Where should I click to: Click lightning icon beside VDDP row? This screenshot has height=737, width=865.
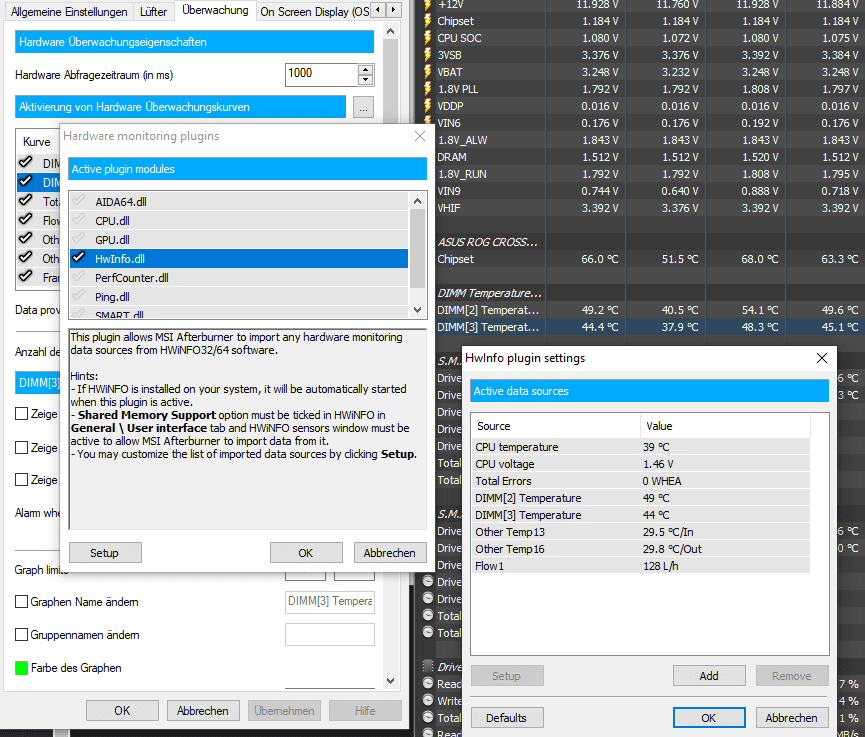pyautogui.click(x=427, y=106)
